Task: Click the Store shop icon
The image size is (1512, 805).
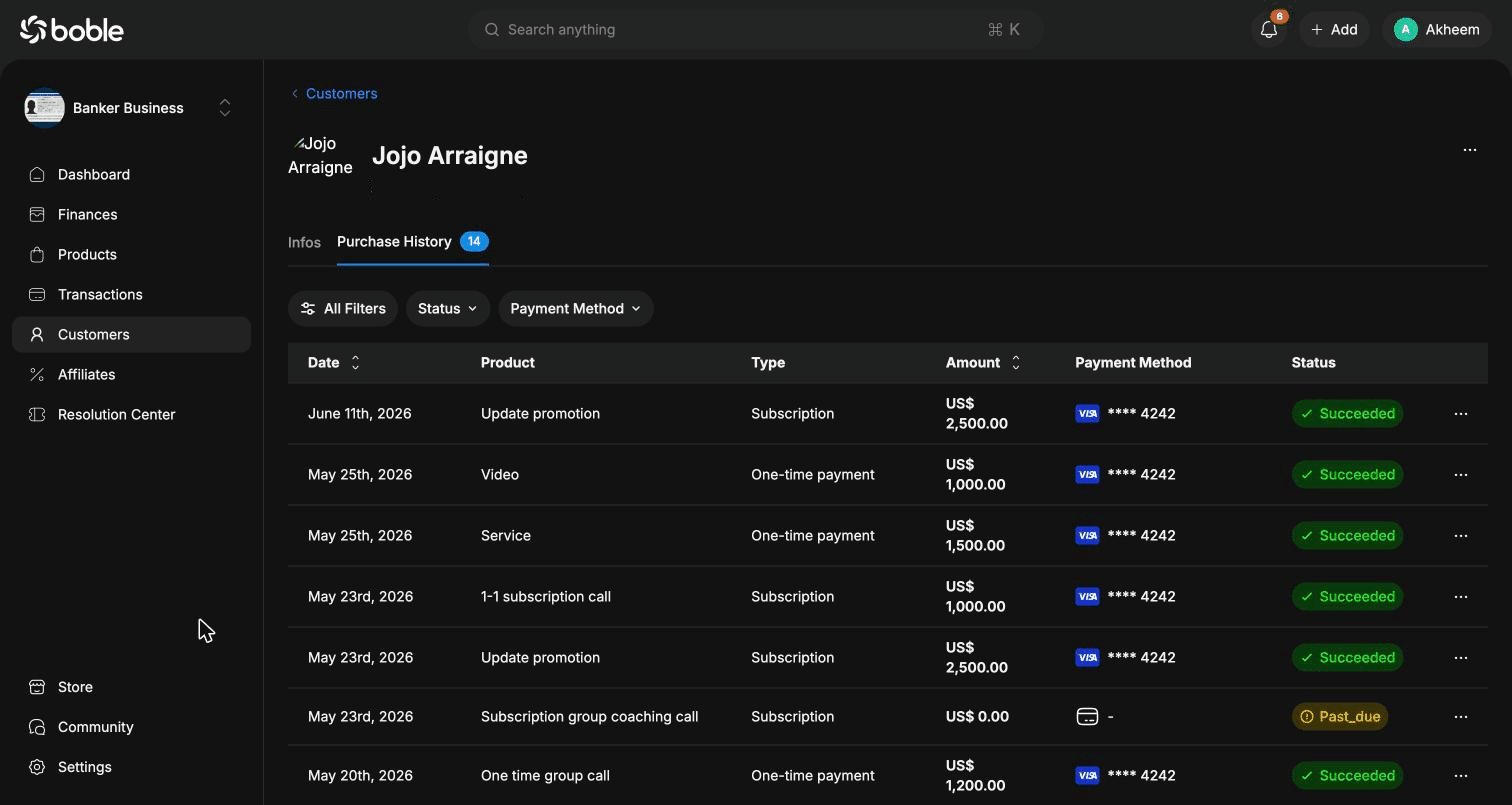Action: [x=37, y=687]
